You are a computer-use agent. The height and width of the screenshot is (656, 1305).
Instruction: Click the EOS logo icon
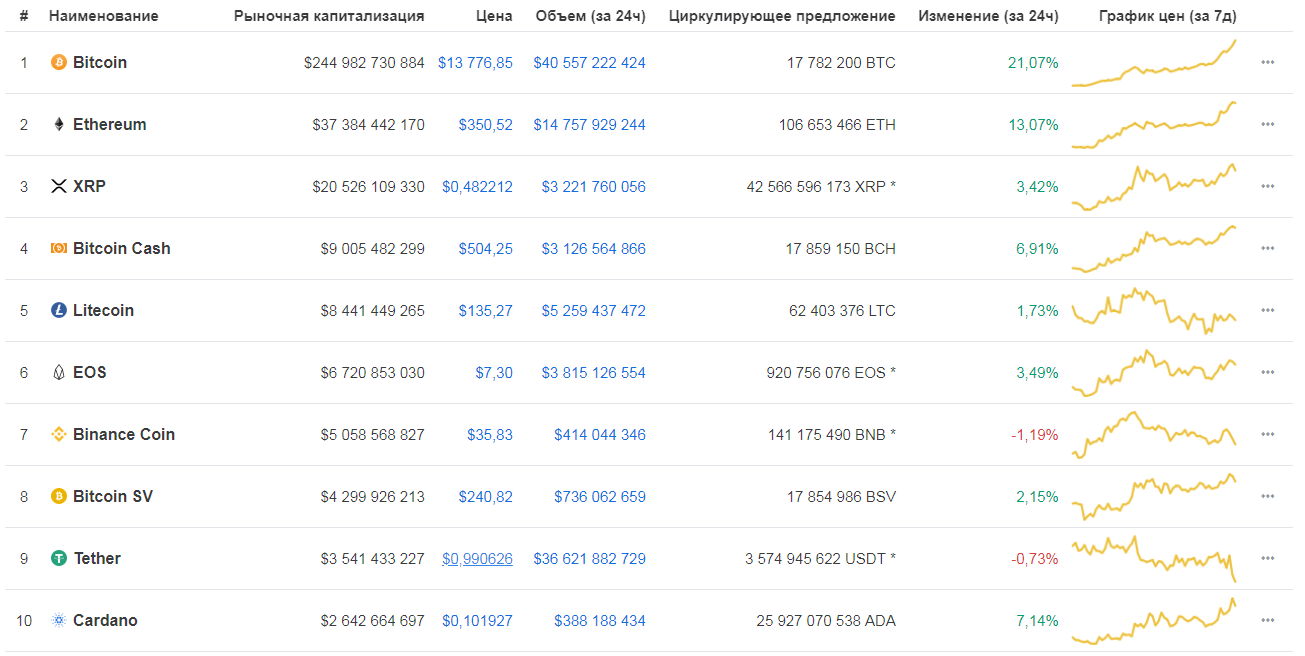[59, 372]
